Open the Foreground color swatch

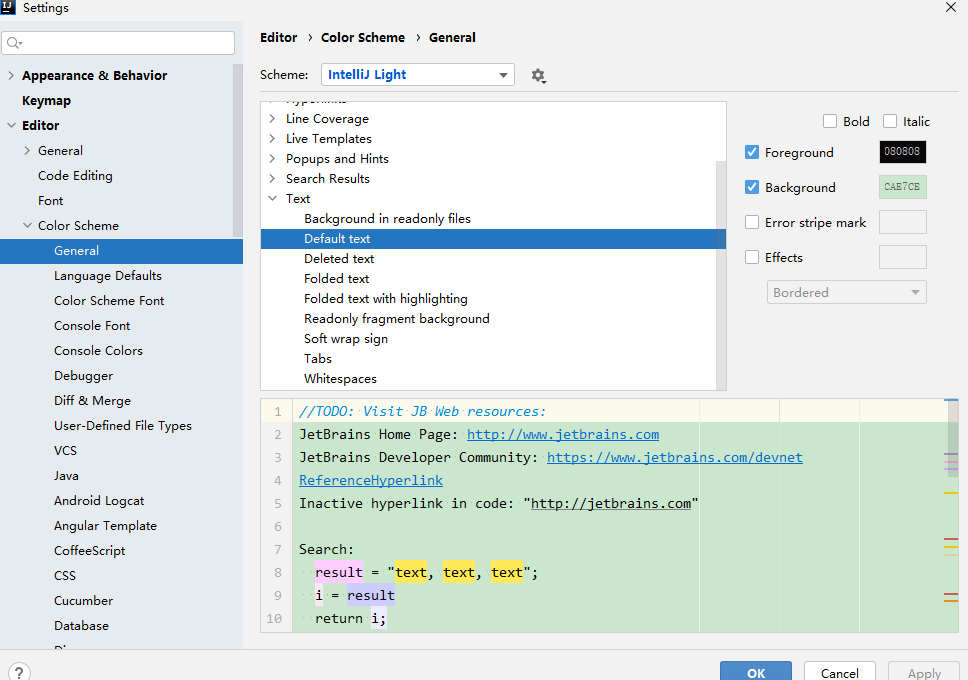[x=902, y=152]
